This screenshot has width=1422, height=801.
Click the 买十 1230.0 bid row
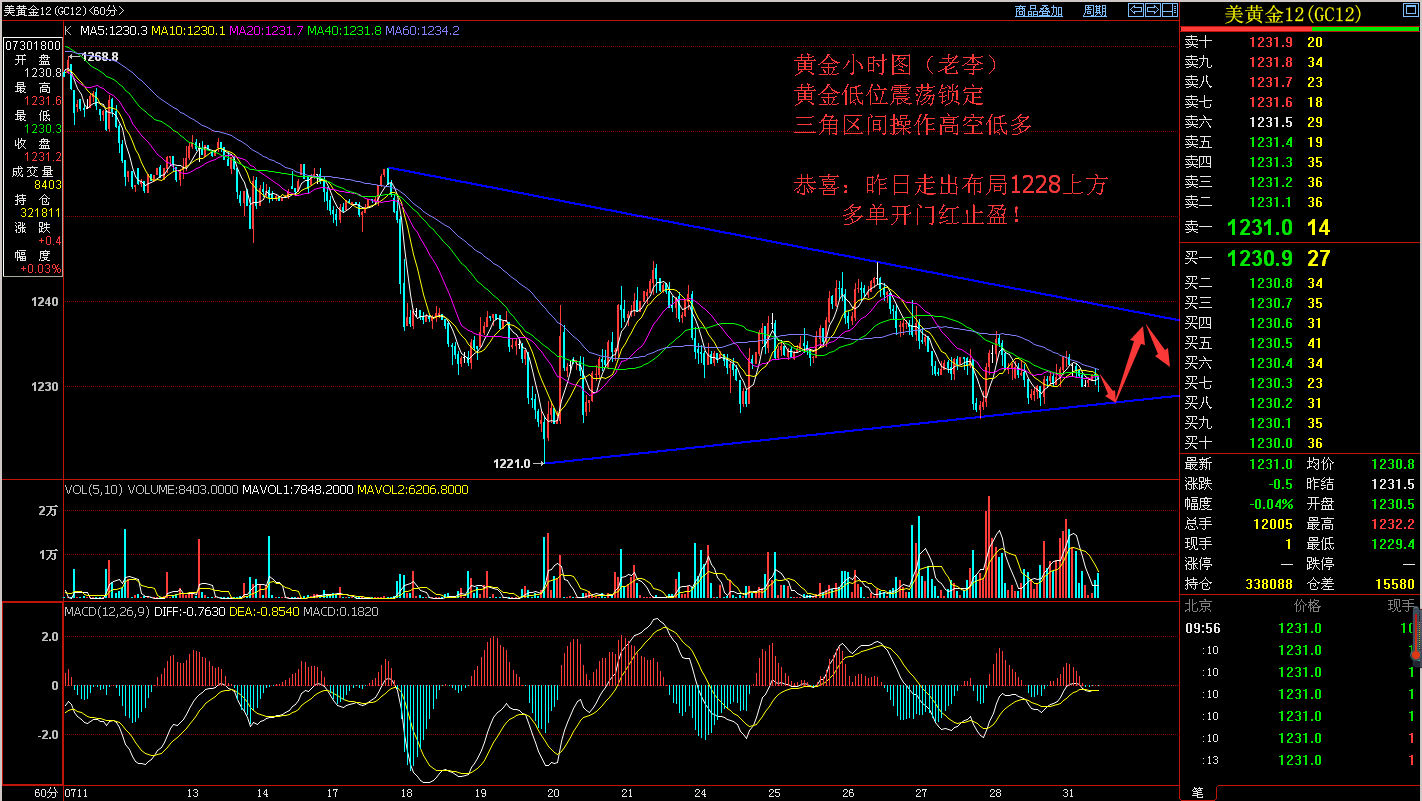[x=1300, y=443]
